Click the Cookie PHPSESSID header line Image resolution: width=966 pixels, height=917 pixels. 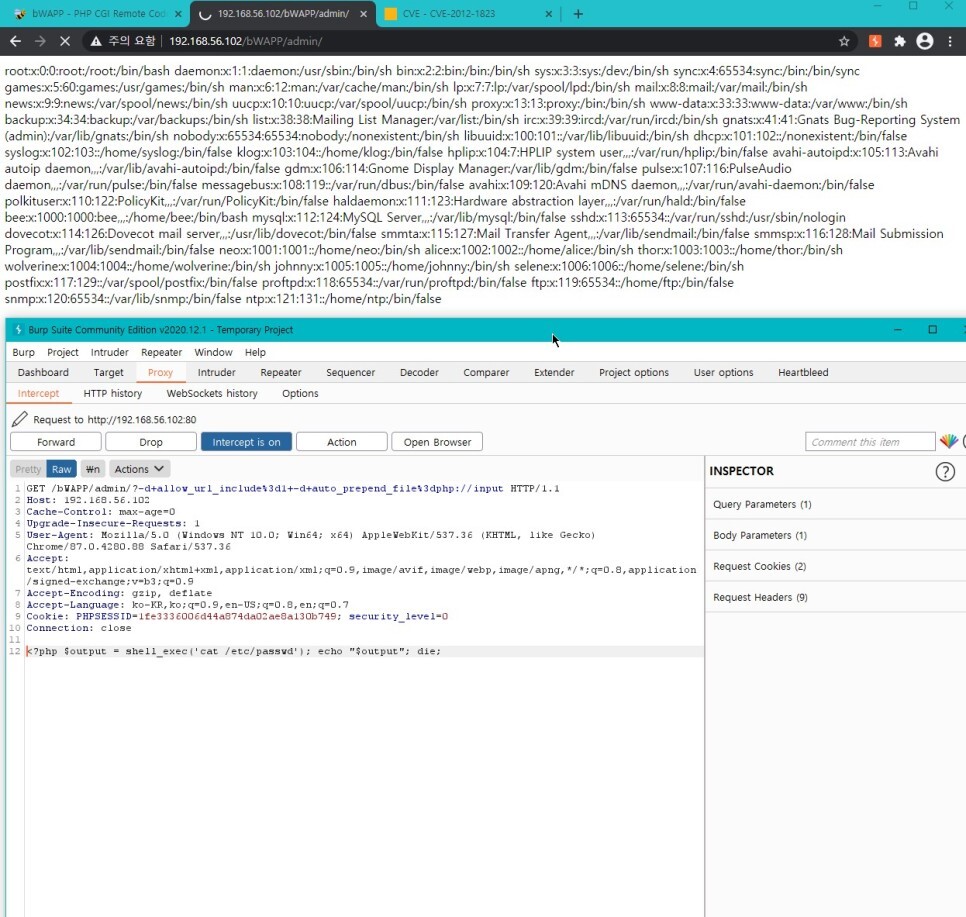pos(237,616)
